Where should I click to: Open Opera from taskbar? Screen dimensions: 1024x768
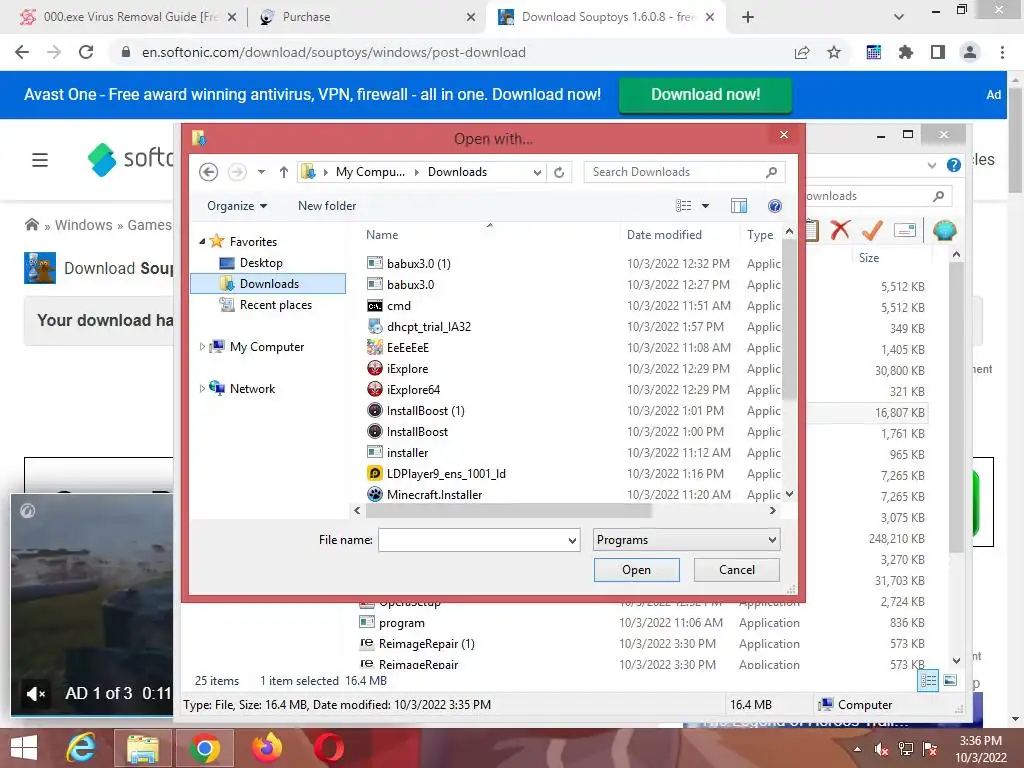pyautogui.click(x=328, y=748)
